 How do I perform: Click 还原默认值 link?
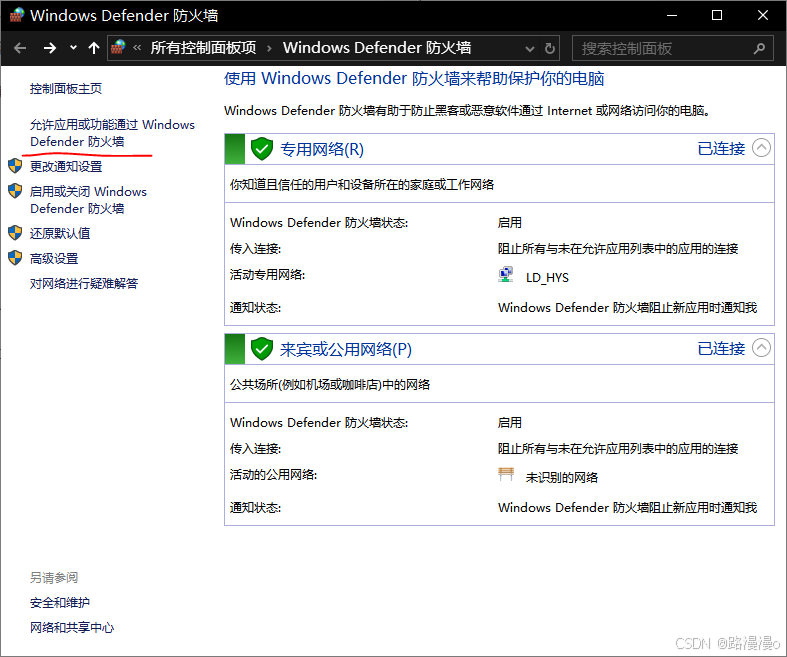60,233
